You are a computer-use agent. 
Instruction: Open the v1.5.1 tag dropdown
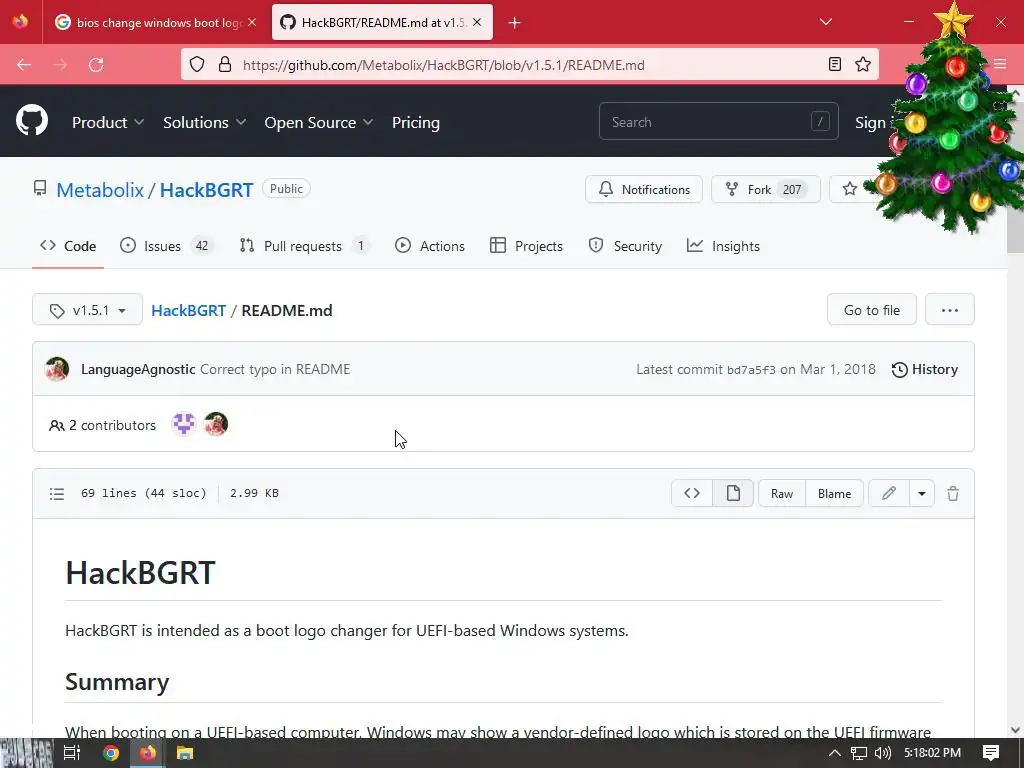[x=88, y=310]
